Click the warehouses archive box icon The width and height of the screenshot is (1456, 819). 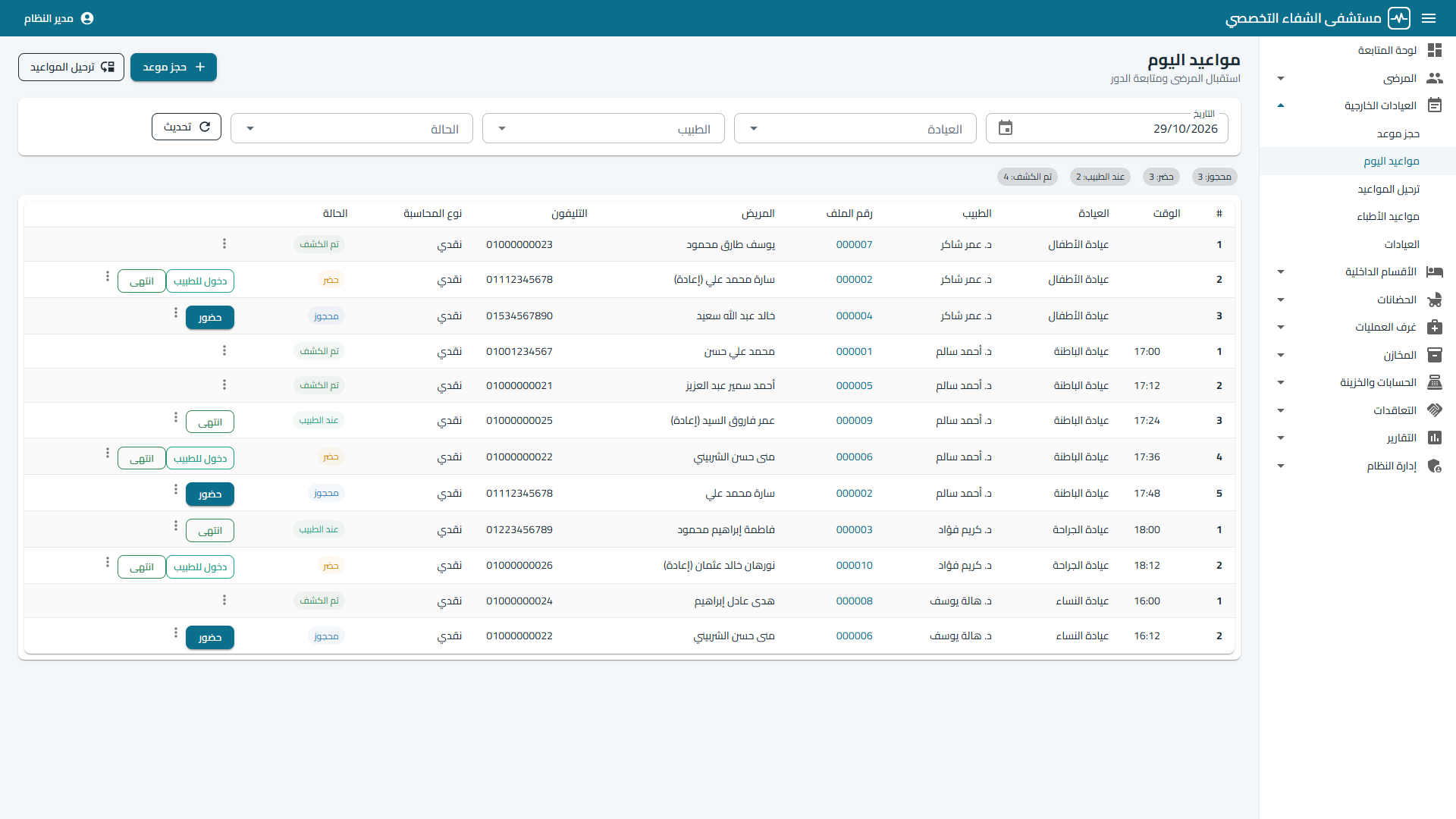click(1435, 355)
